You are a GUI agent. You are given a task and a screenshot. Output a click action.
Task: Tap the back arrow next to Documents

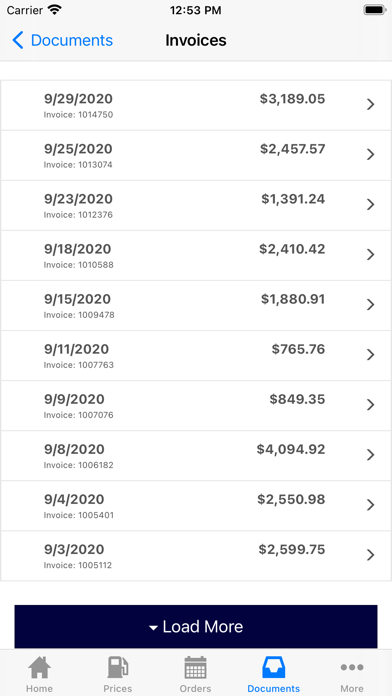coord(18,40)
